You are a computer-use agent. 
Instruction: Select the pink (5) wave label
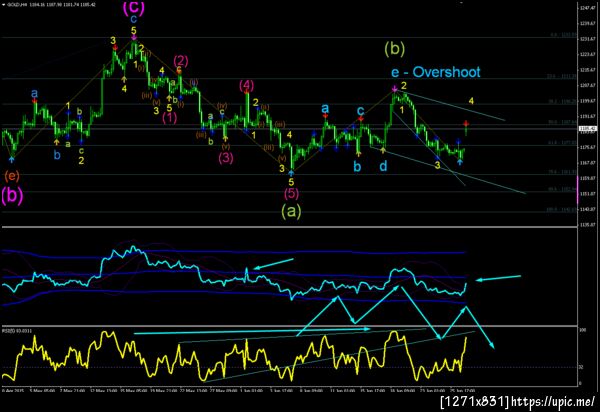(x=291, y=193)
